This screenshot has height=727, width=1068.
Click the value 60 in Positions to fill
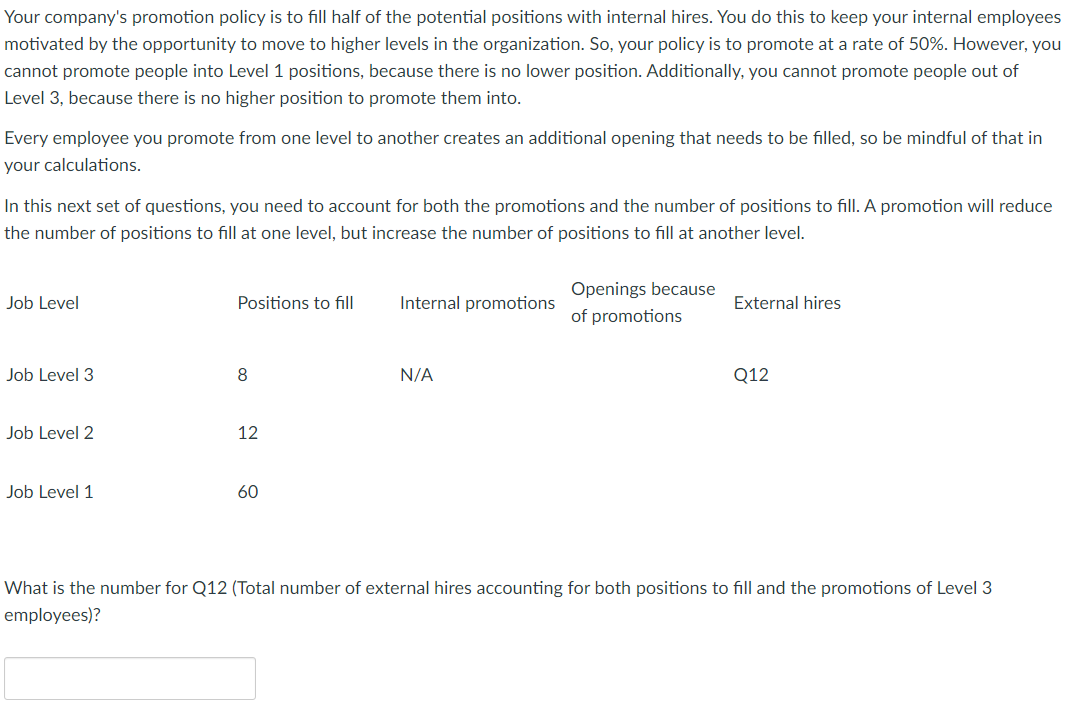tap(246, 491)
